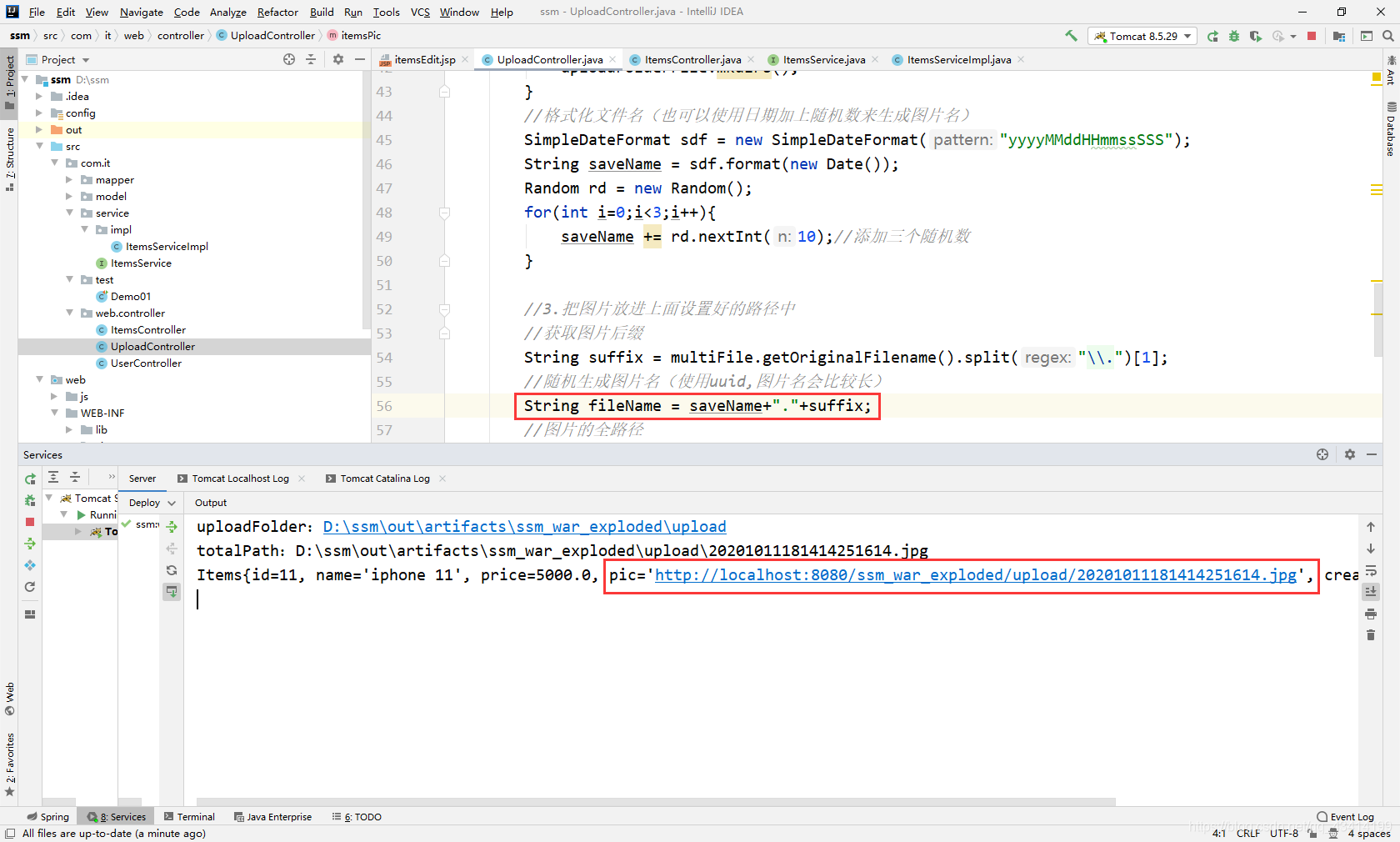Open Search Everywhere magnifier icon
This screenshot has width=1400, height=842.
(x=1388, y=36)
